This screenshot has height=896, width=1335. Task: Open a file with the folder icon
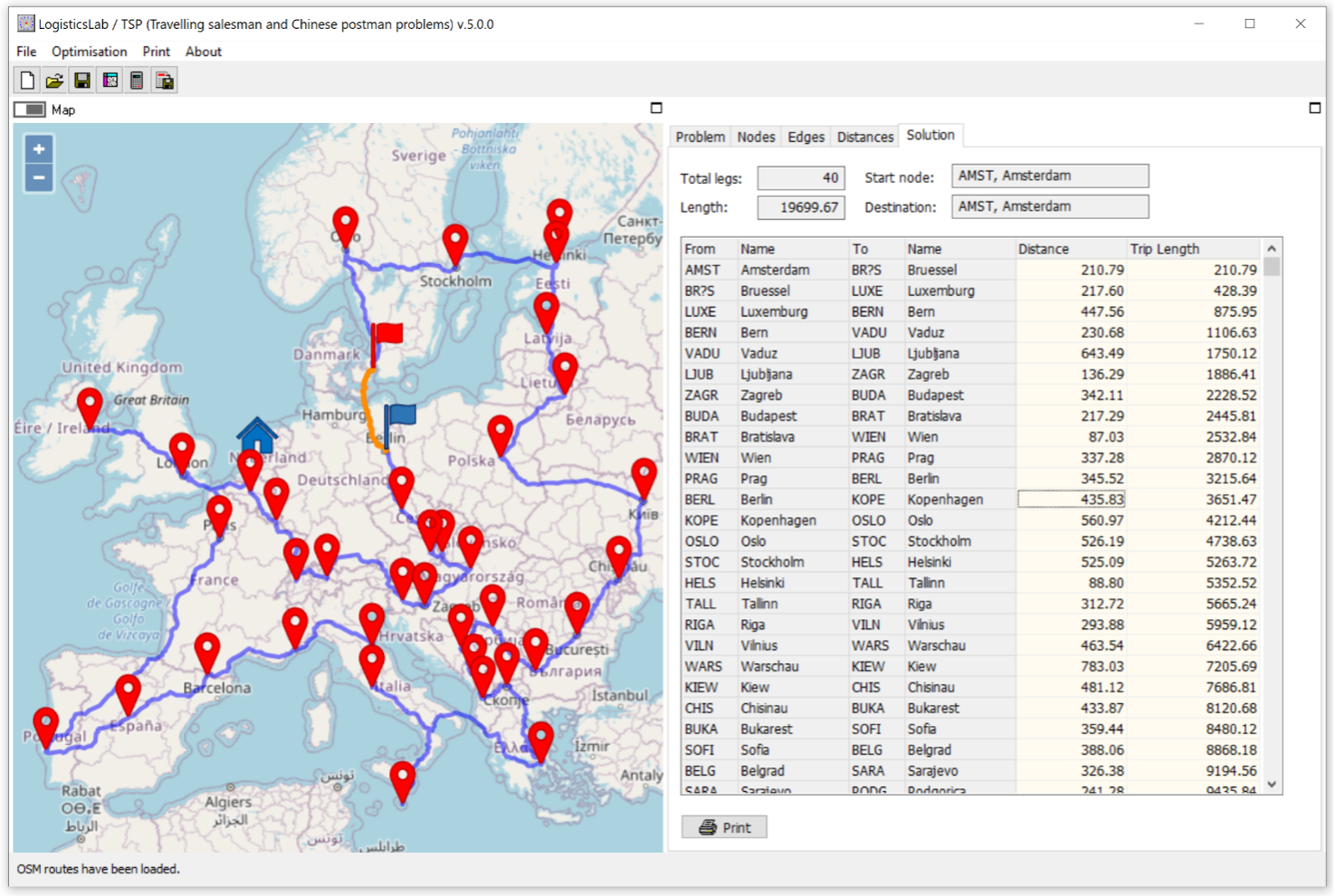[x=54, y=81]
